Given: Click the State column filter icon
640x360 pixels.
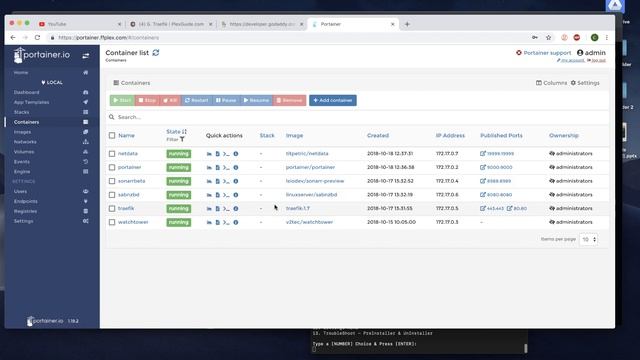Looking at the screenshot, I should click(x=182, y=140).
